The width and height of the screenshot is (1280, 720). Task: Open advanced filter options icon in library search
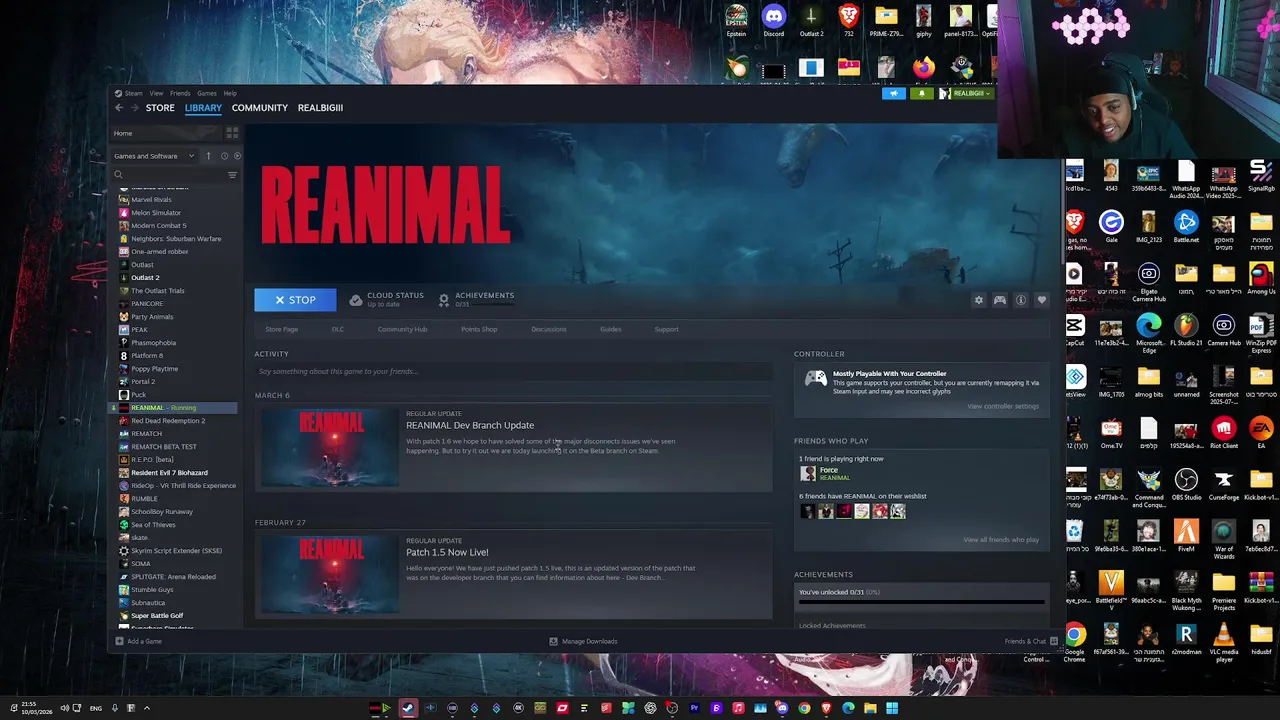tap(232, 175)
